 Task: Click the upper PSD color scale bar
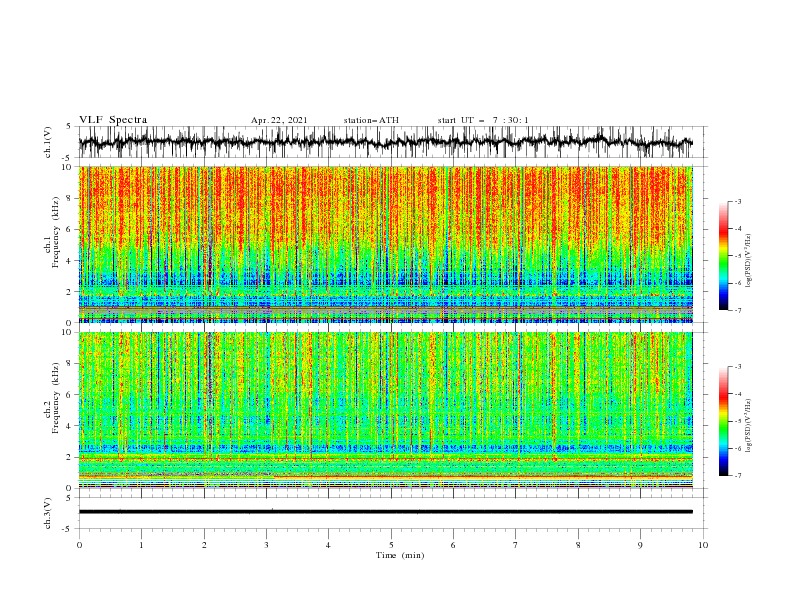[723, 256]
